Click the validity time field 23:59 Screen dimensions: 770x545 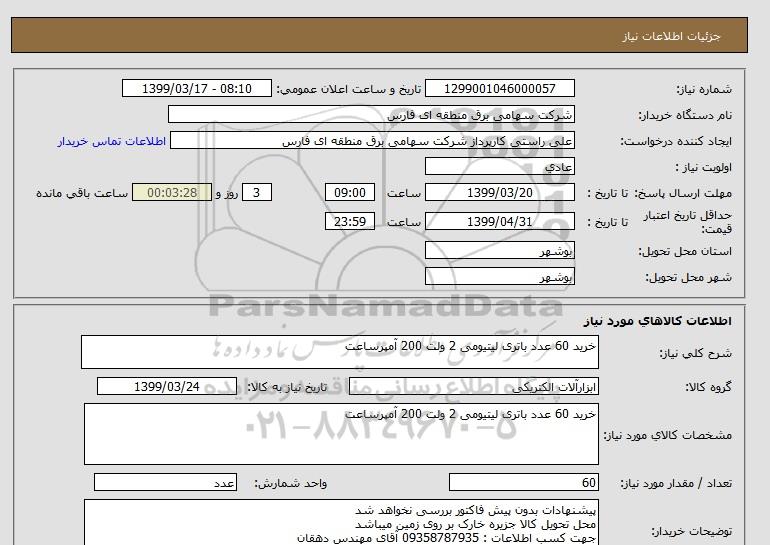pyautogui.click(x=350, y=221)
